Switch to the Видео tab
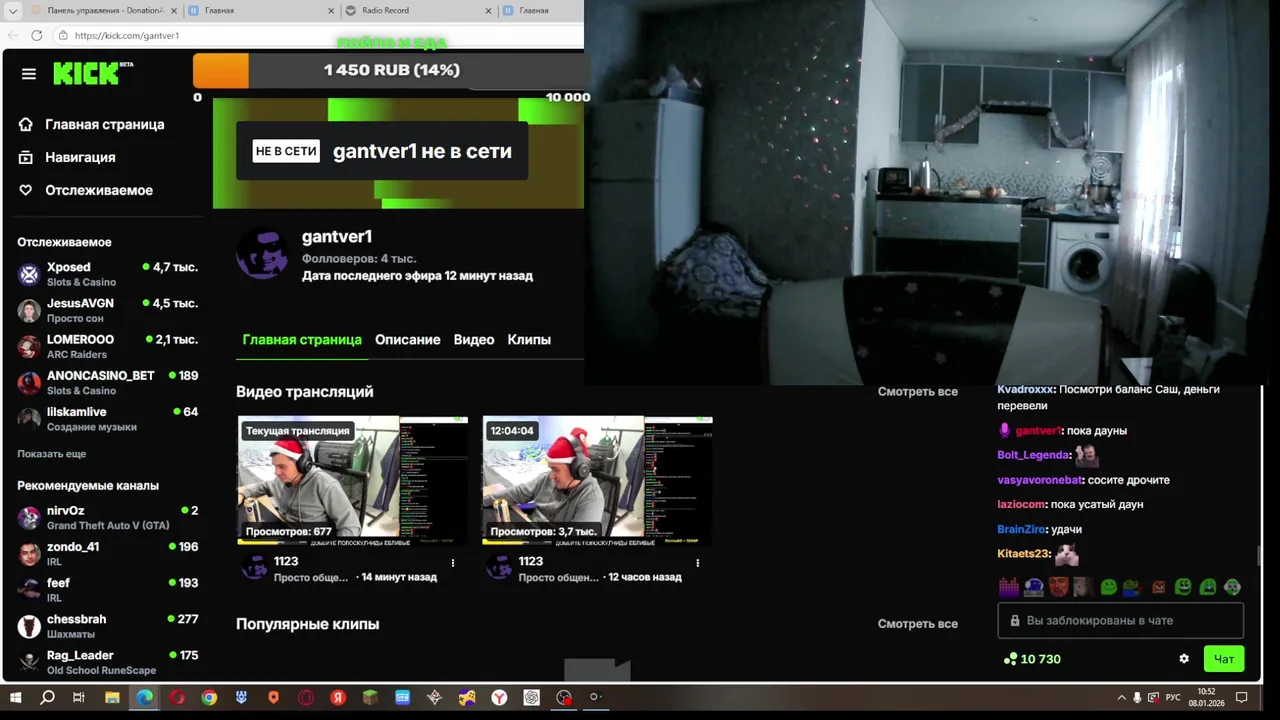 coord(474,340)
